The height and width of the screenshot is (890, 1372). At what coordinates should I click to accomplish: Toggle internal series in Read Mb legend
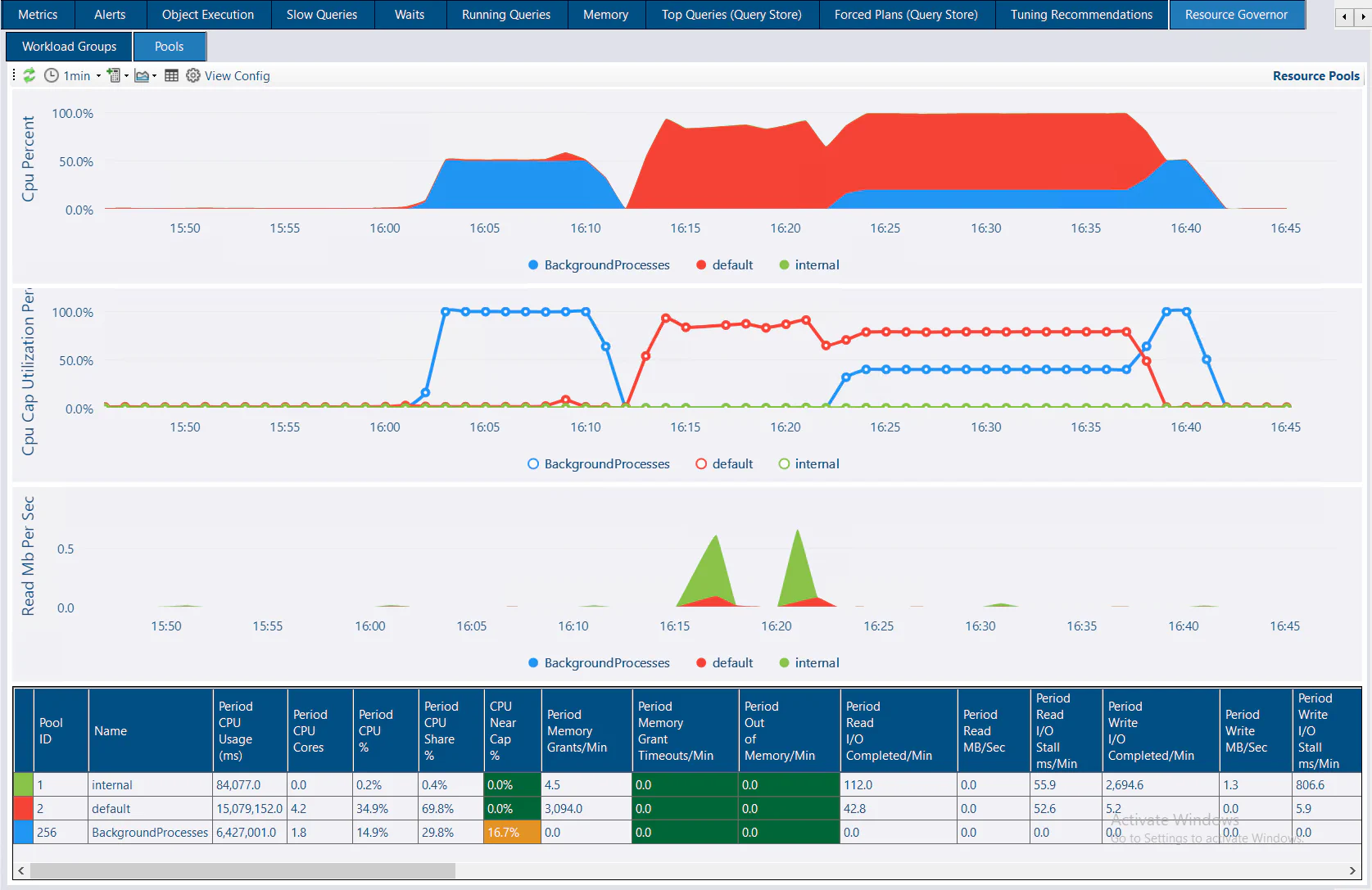tap(809, 663)
